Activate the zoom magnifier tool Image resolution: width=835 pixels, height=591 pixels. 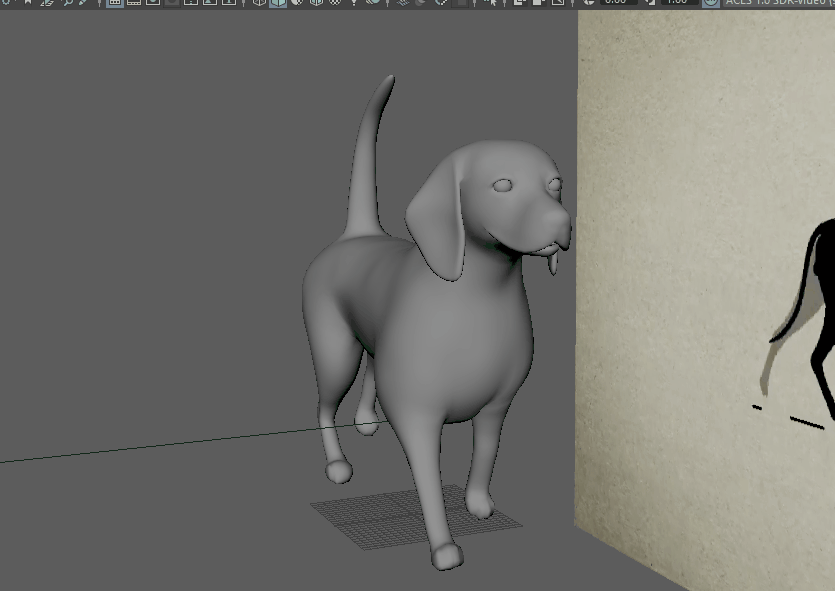pos(67,5)
